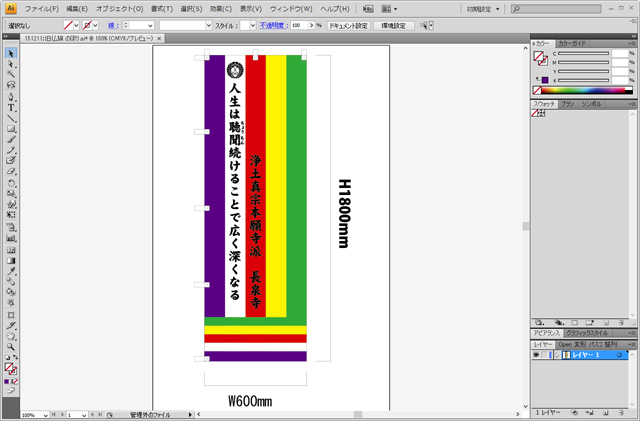Open zoom level 100% dropdown
Viewport: 640px width, 421px height.
45,415
